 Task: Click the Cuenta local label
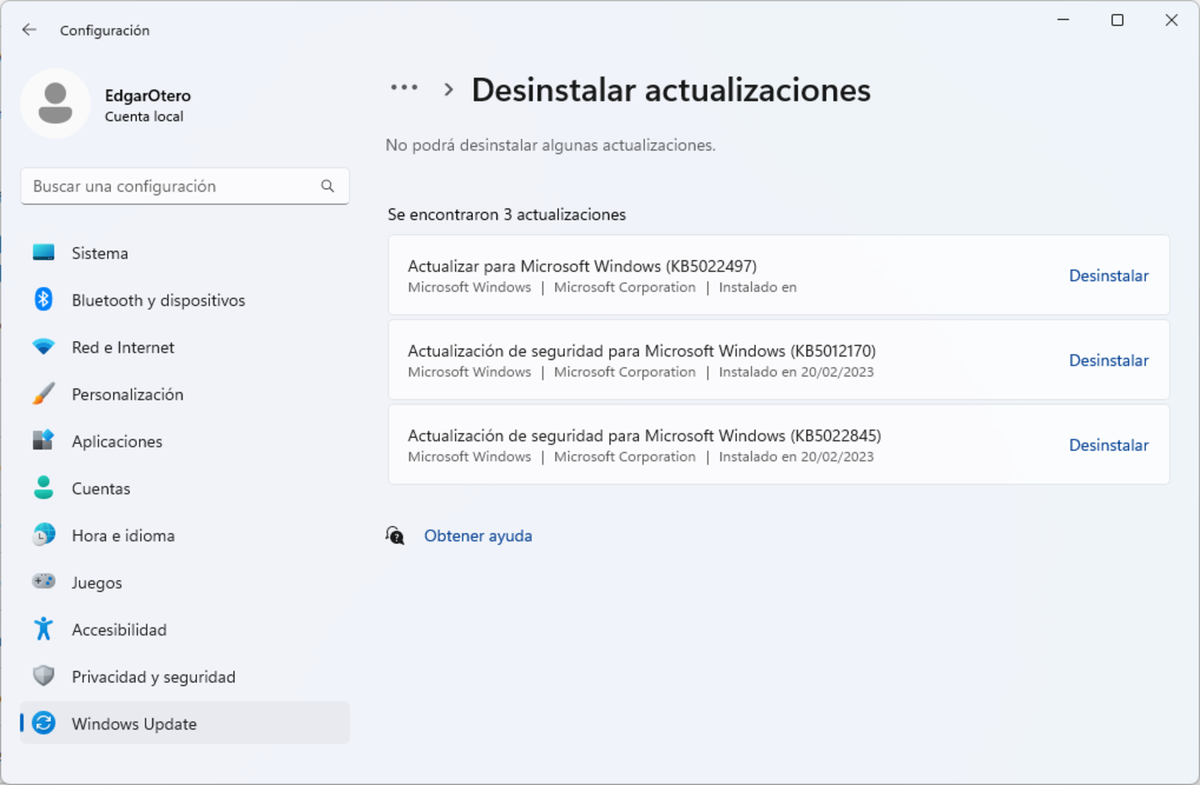(144, 116)
